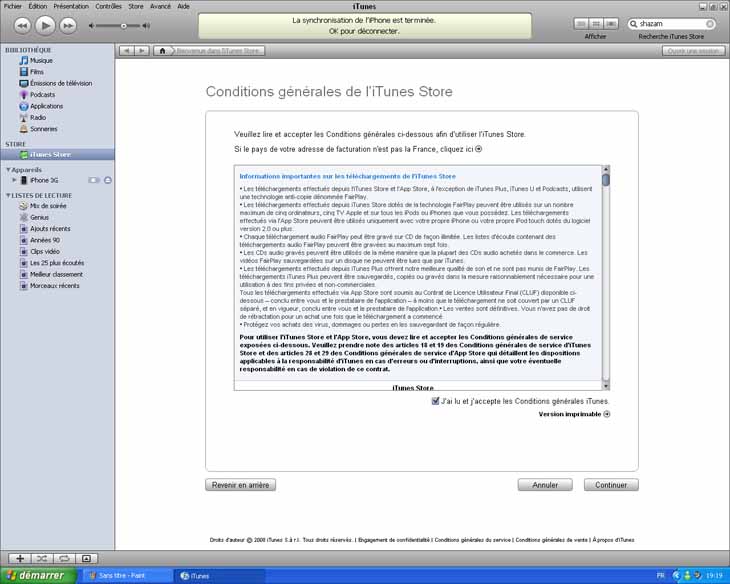Select iPhone 3G device
730x584 pixels.
[44, 180]
